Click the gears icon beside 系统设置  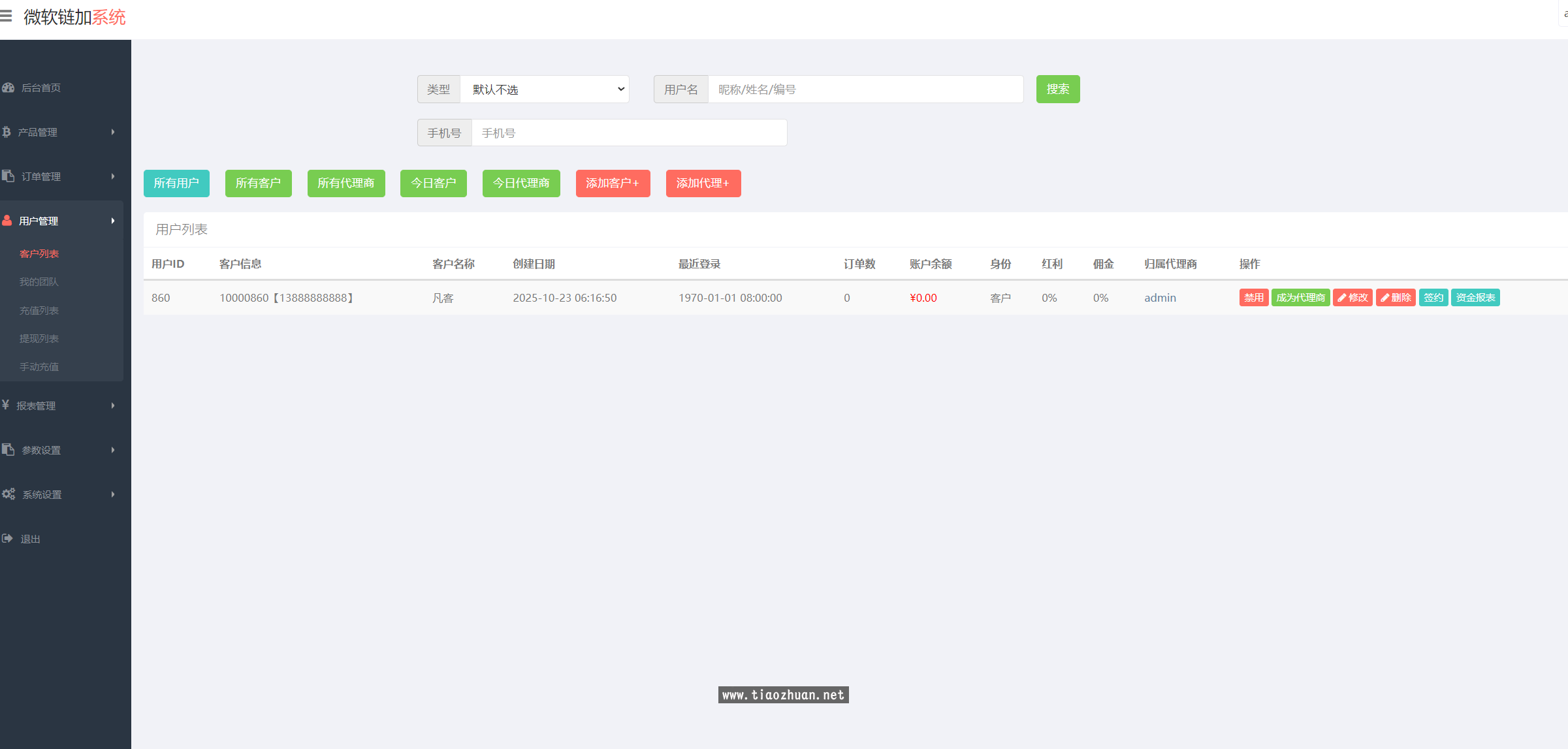pos(8,494)
